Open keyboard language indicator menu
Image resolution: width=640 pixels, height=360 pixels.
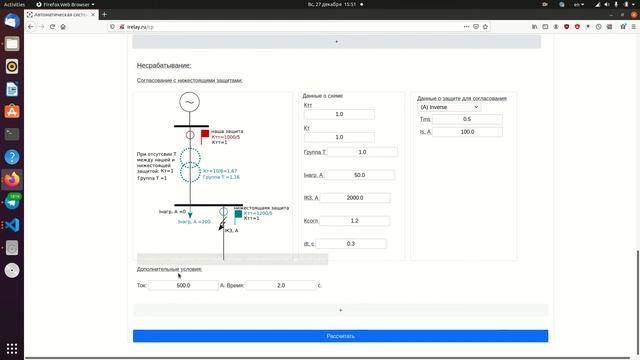tap(579, 4)
